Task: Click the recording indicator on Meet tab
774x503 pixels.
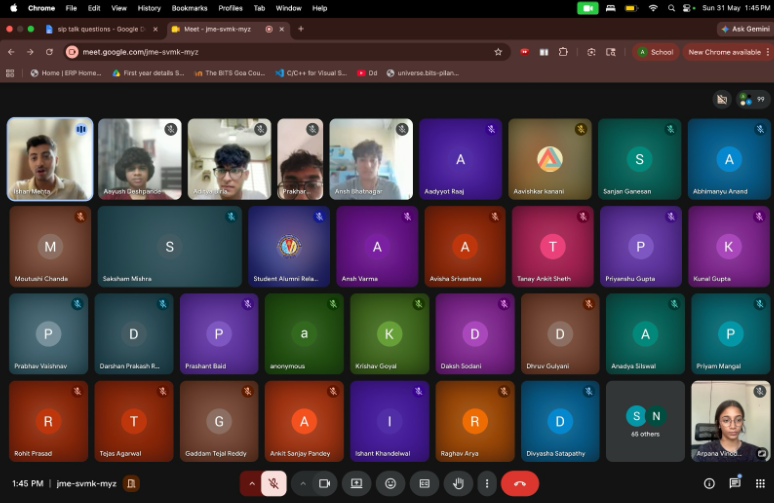Action: coord(269,29)
